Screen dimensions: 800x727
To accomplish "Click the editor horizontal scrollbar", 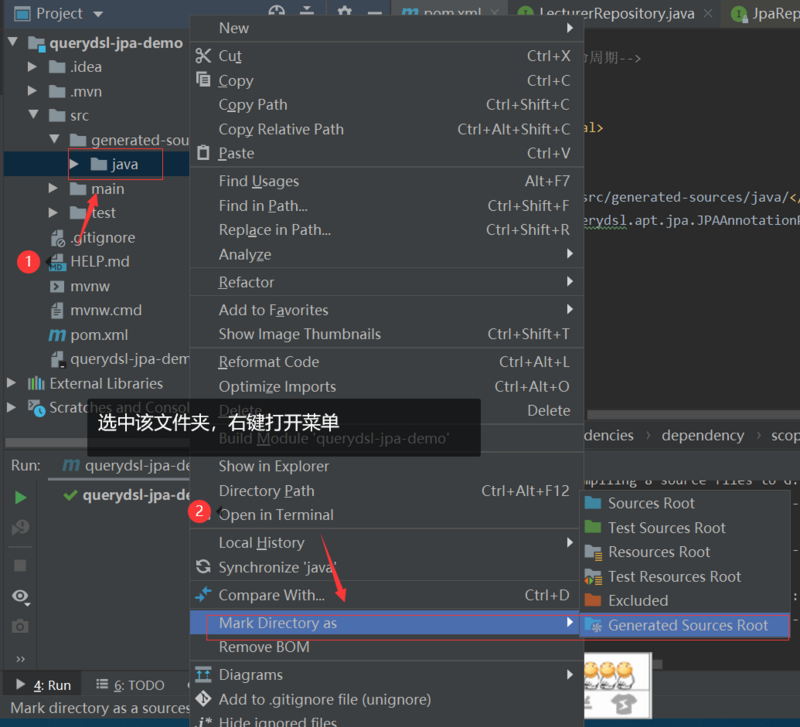I will point(693,415).
